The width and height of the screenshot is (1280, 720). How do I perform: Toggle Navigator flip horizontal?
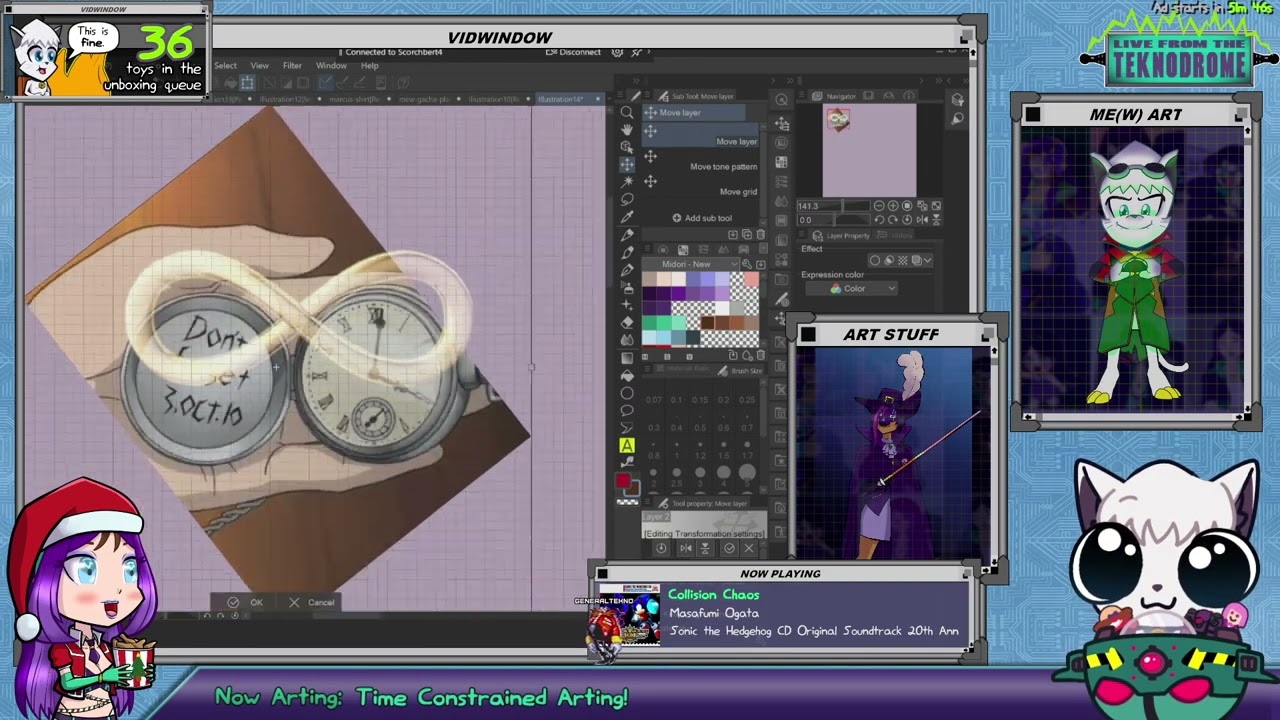coord(924,219)
